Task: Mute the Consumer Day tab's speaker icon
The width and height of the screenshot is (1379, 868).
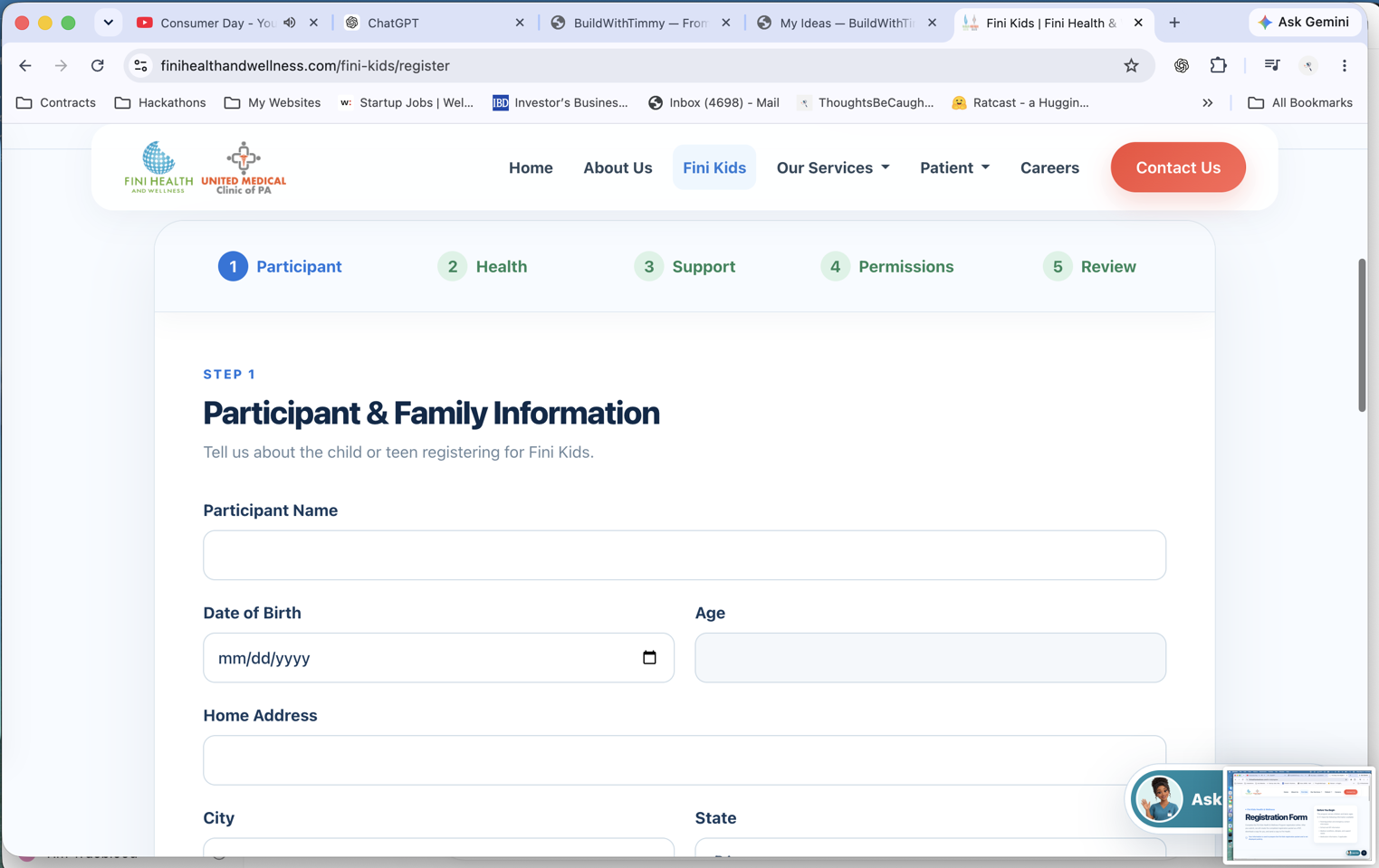Action: click(290, 23)
